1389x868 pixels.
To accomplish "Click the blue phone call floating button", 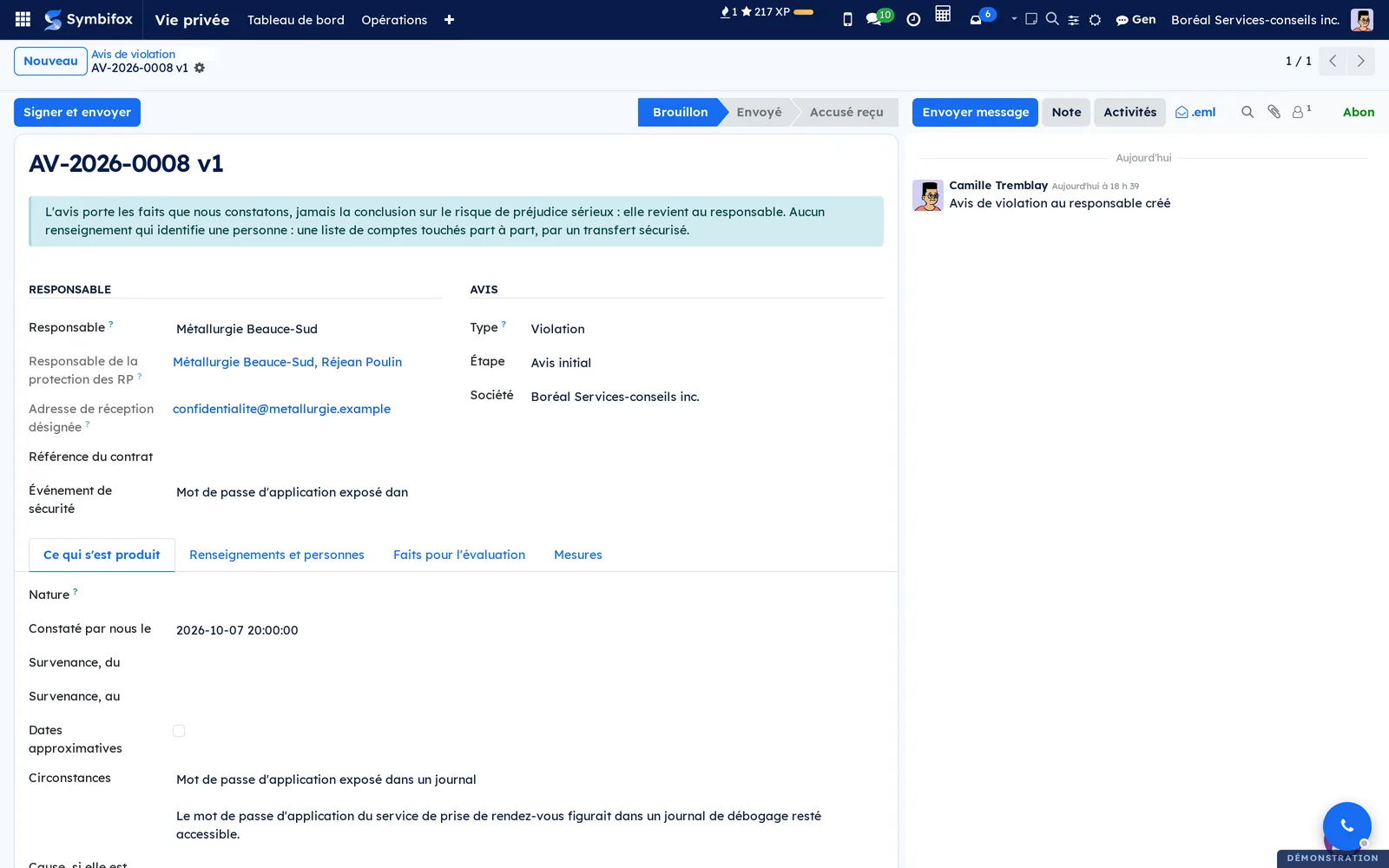I will point(1346,826).
